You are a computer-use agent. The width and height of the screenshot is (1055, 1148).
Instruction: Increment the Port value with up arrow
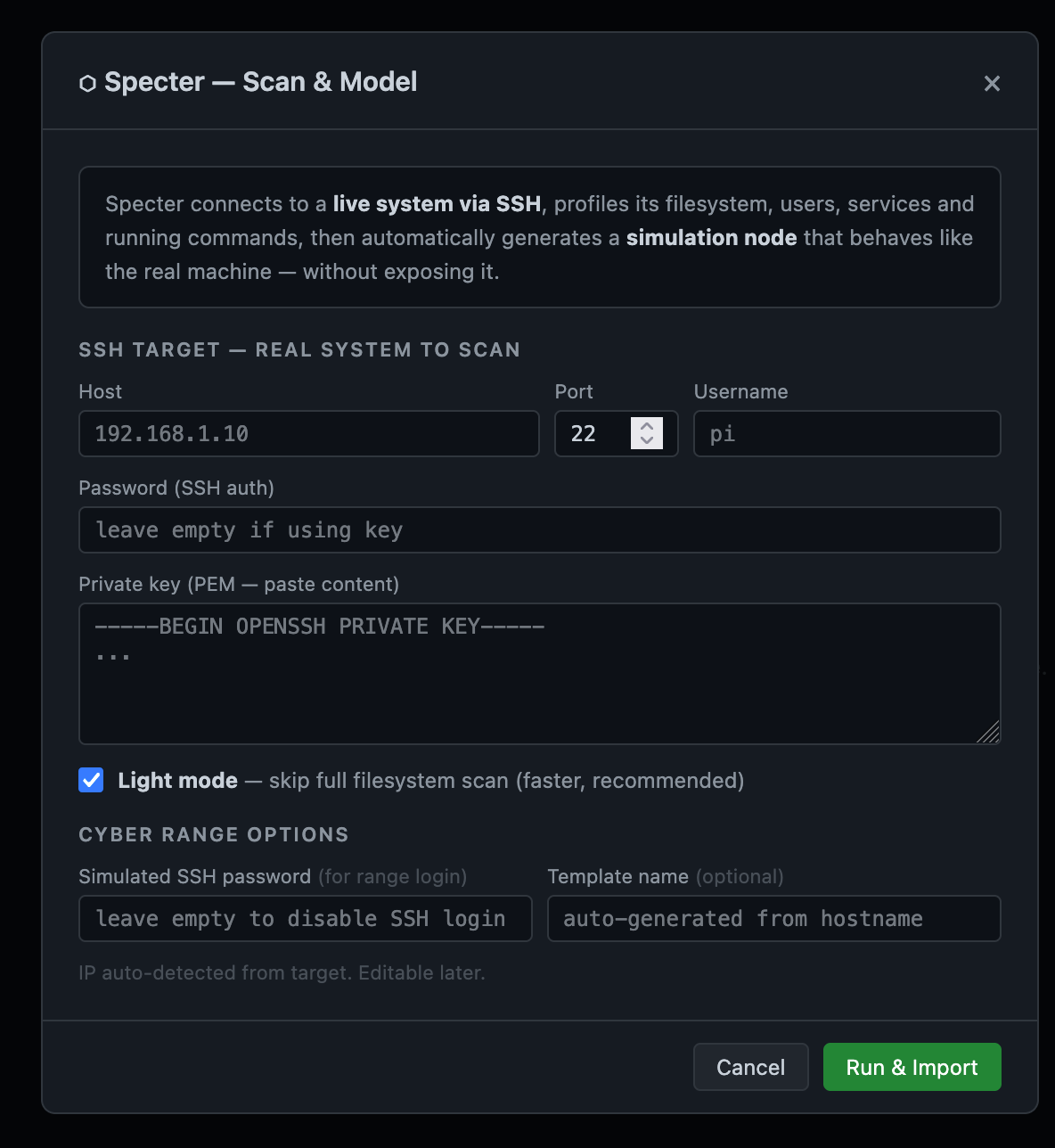click(648, 426)
